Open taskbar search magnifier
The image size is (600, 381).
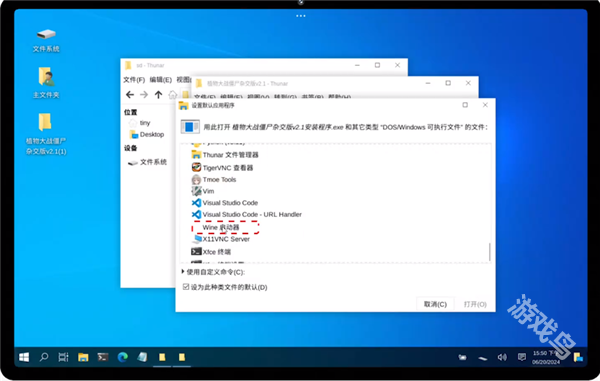[44, 357]
